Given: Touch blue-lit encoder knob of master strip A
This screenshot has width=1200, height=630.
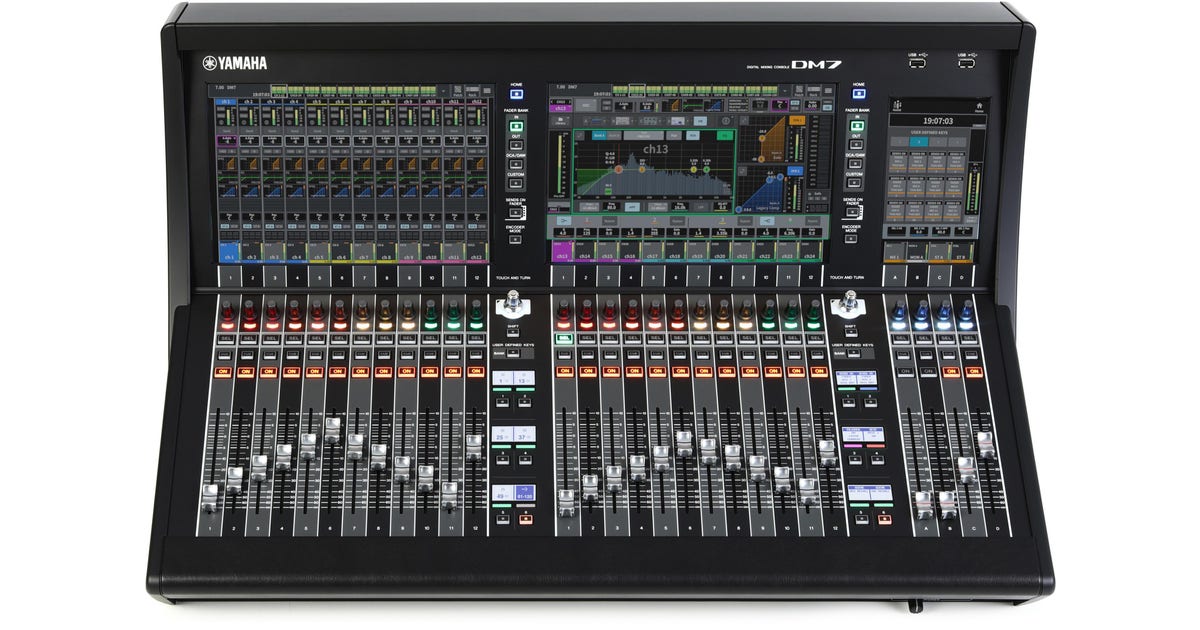Looking at the screenshot, I should tap(899, 310).
